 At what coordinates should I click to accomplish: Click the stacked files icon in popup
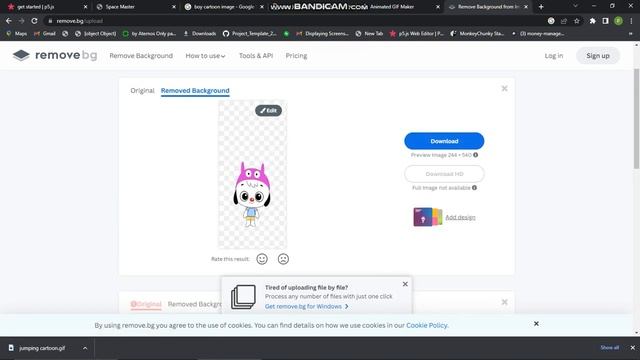(x=243, y=297)
